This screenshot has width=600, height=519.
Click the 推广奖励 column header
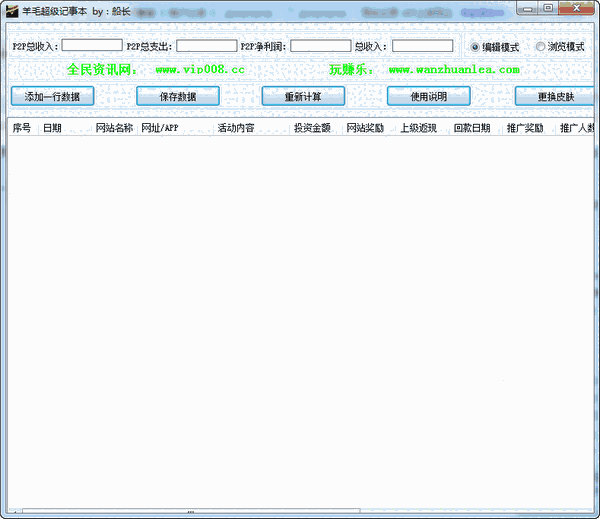tap(529, 128)
